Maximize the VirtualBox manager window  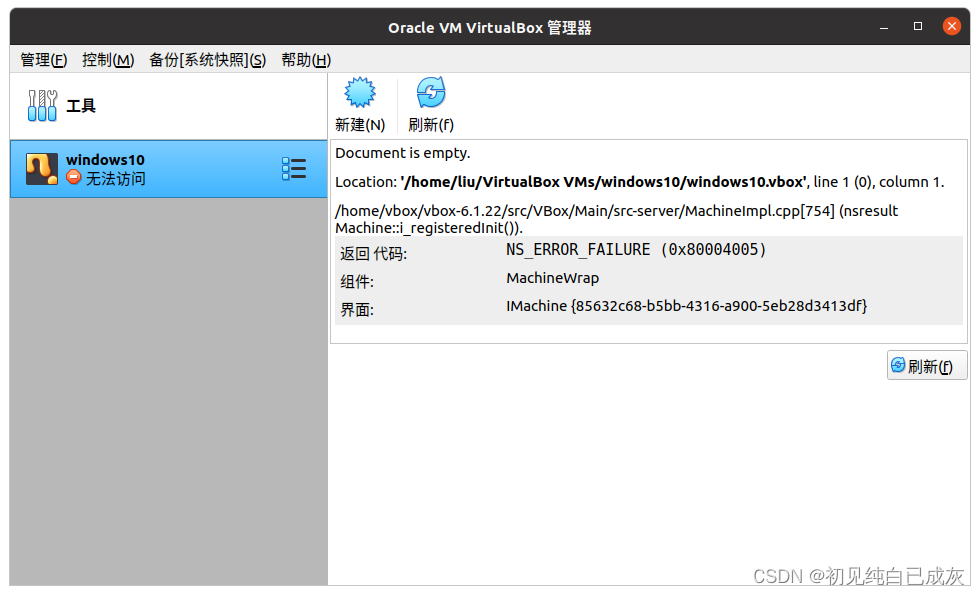click(918, 26)
